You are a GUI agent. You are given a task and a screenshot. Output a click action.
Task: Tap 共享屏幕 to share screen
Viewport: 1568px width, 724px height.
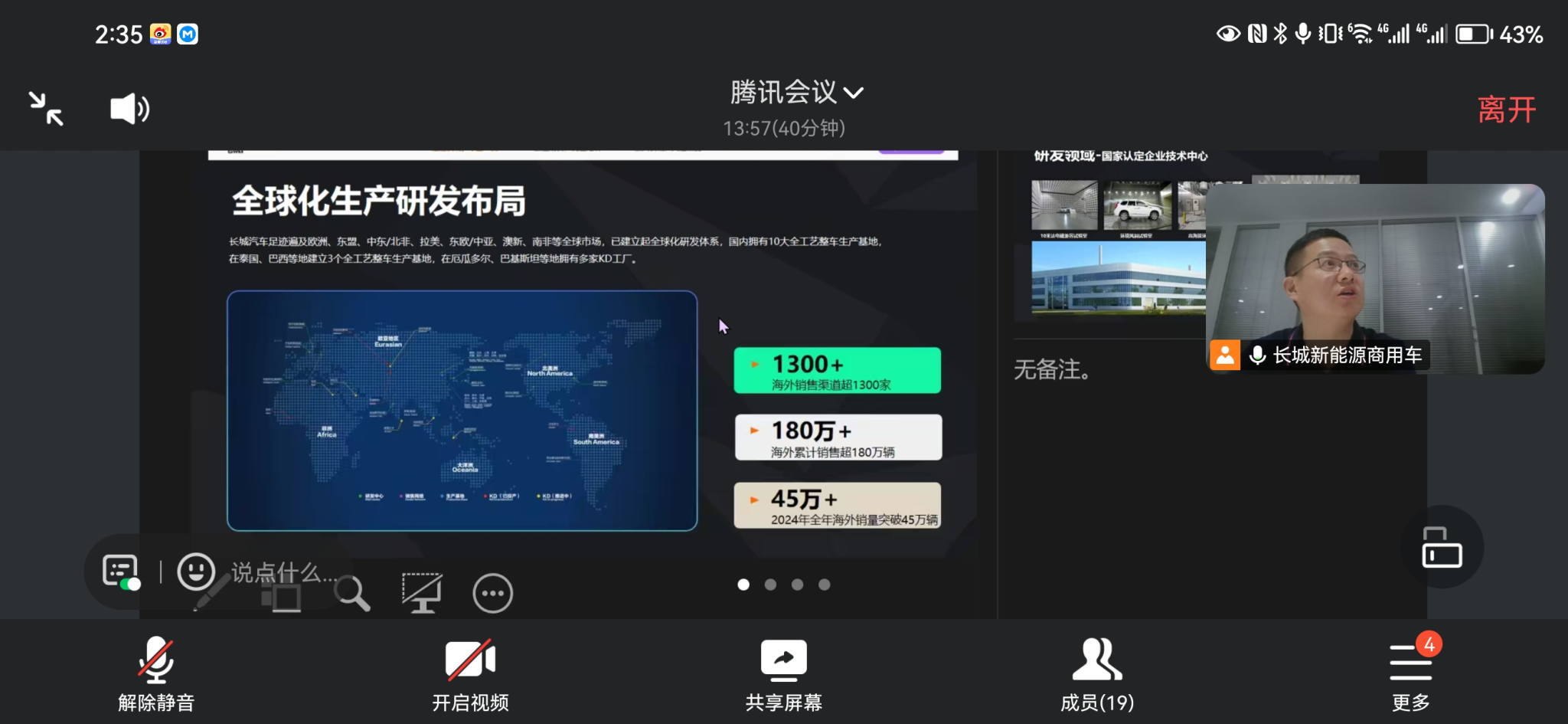[x=783, y=674]
